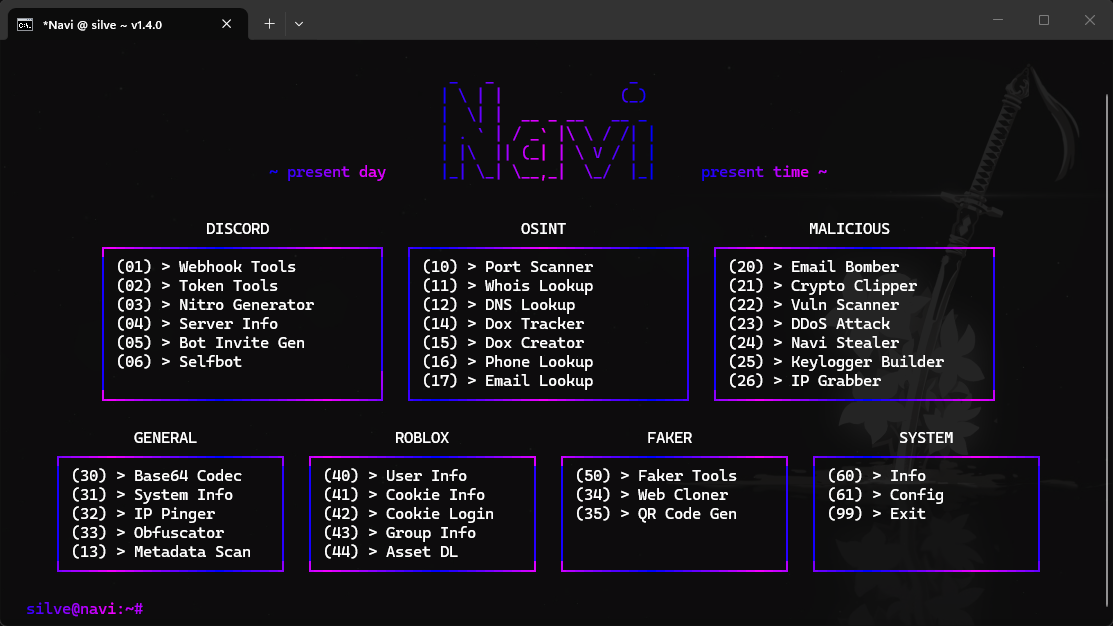Click the '~ present day' tagline text
1113x626 pixels.
coord(327,172)
